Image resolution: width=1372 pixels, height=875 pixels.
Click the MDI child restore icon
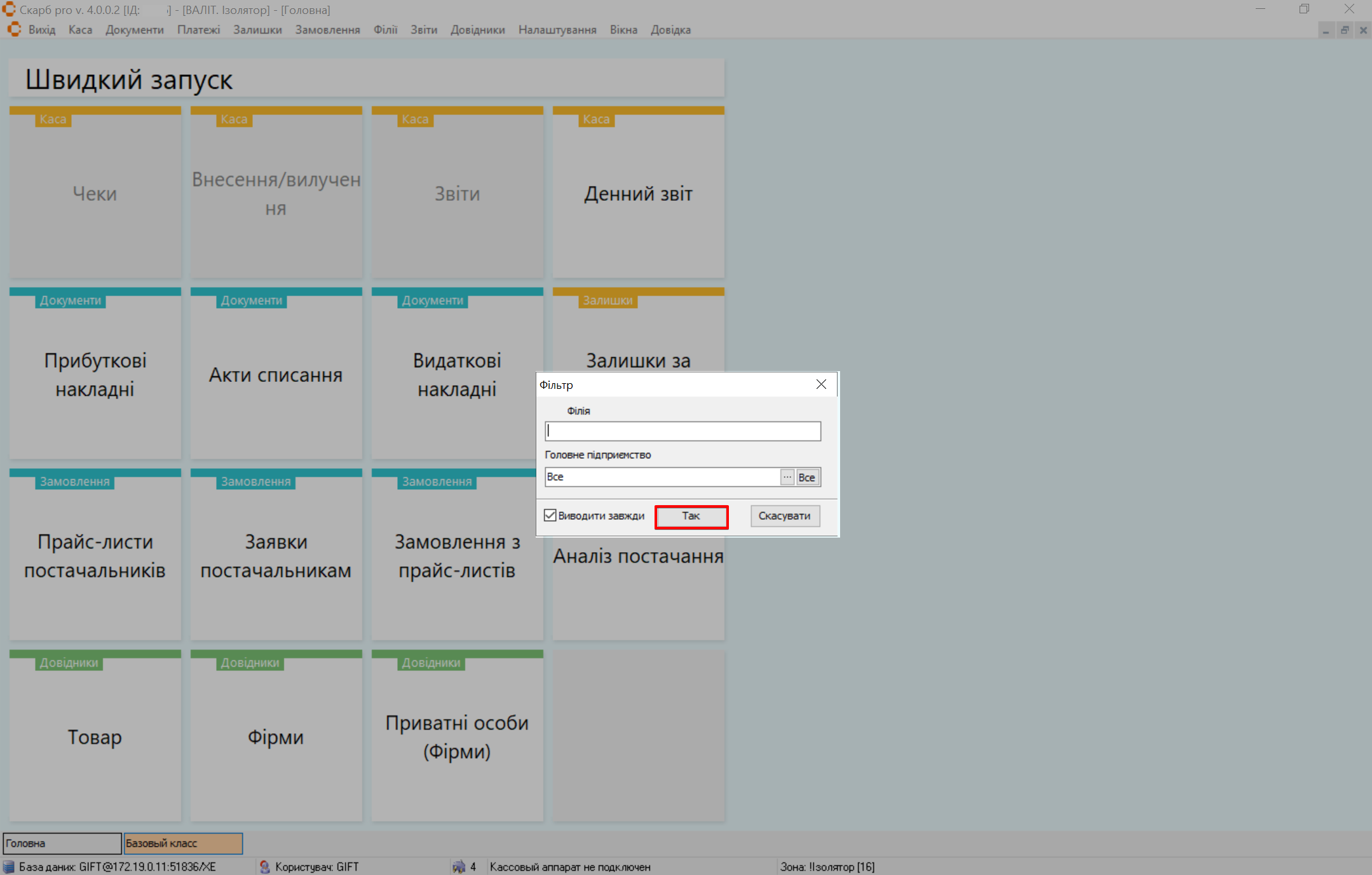[1345, 30]
